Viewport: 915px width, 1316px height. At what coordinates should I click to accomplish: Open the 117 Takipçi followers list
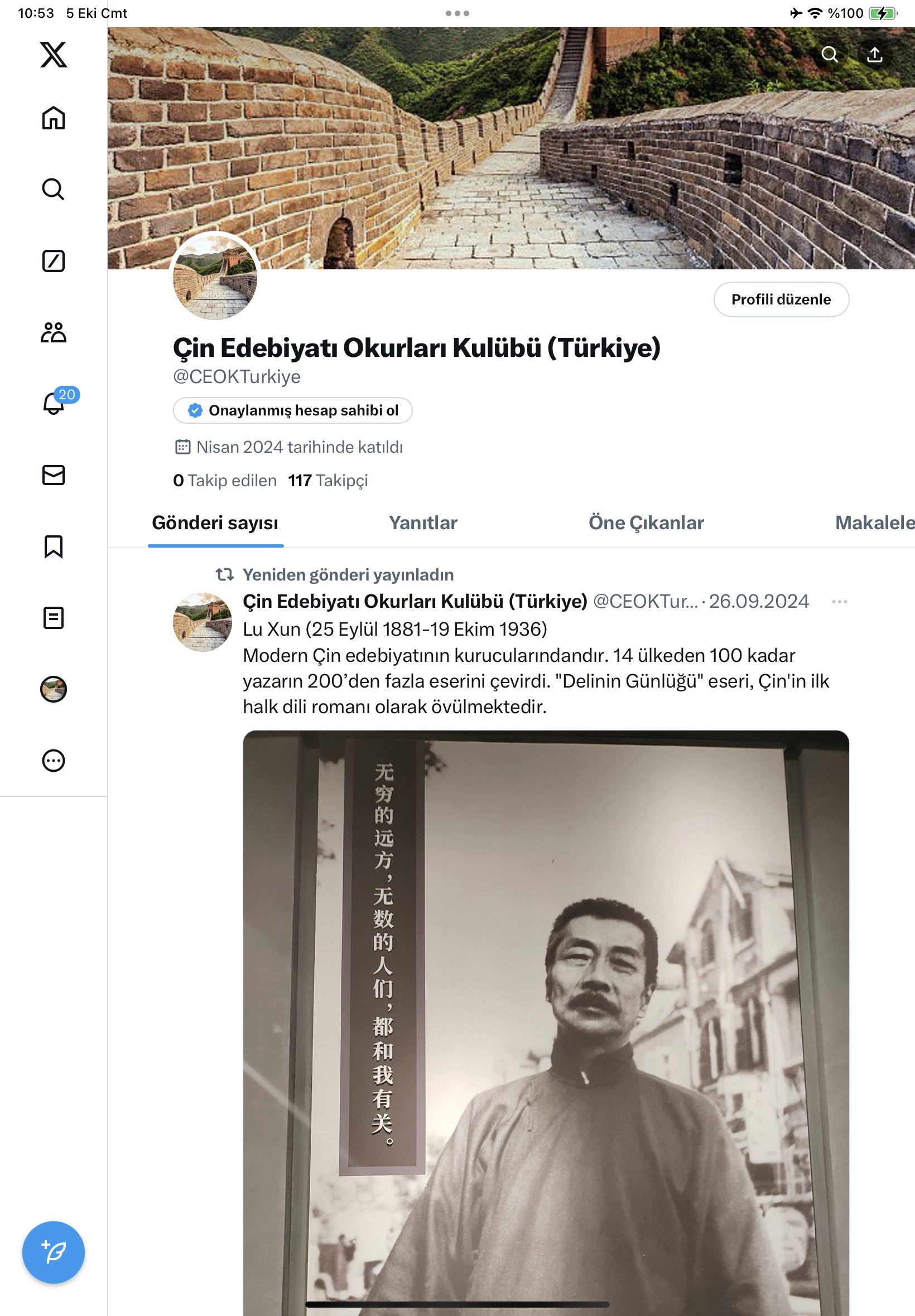click(328, 480)
